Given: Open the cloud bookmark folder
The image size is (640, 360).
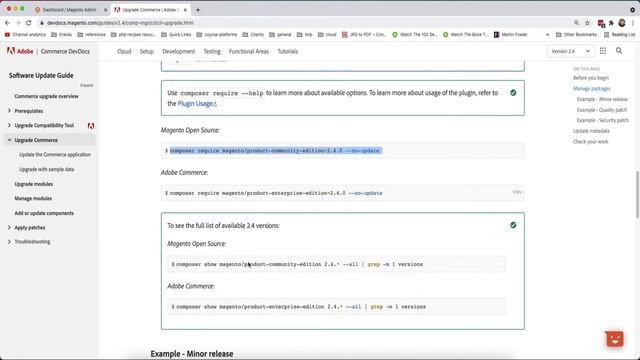Looking at the screenshot, I should pos(327,35).
